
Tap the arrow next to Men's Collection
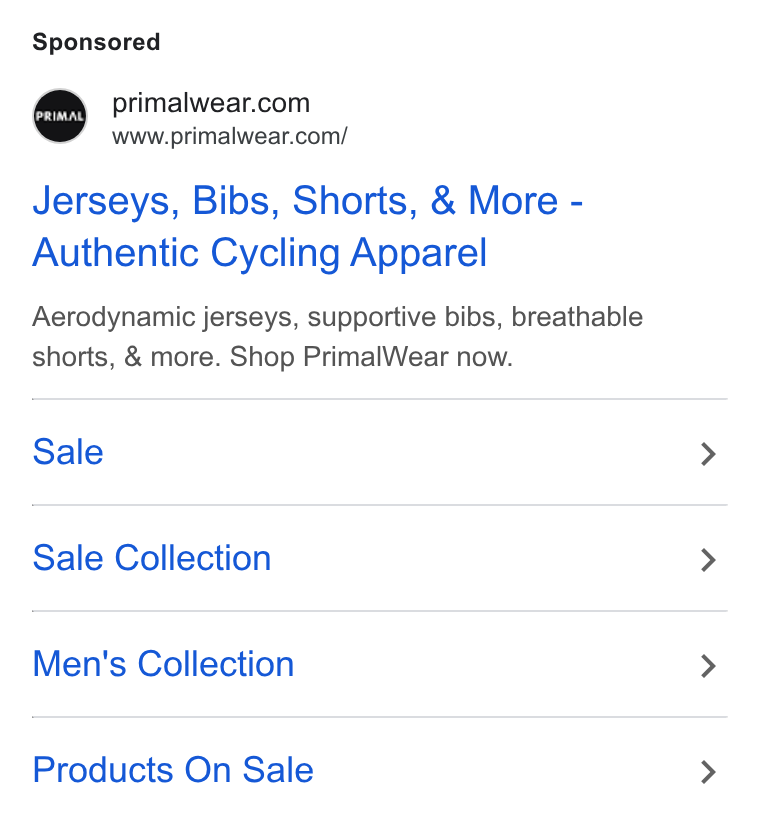click(x=708, y=666)
